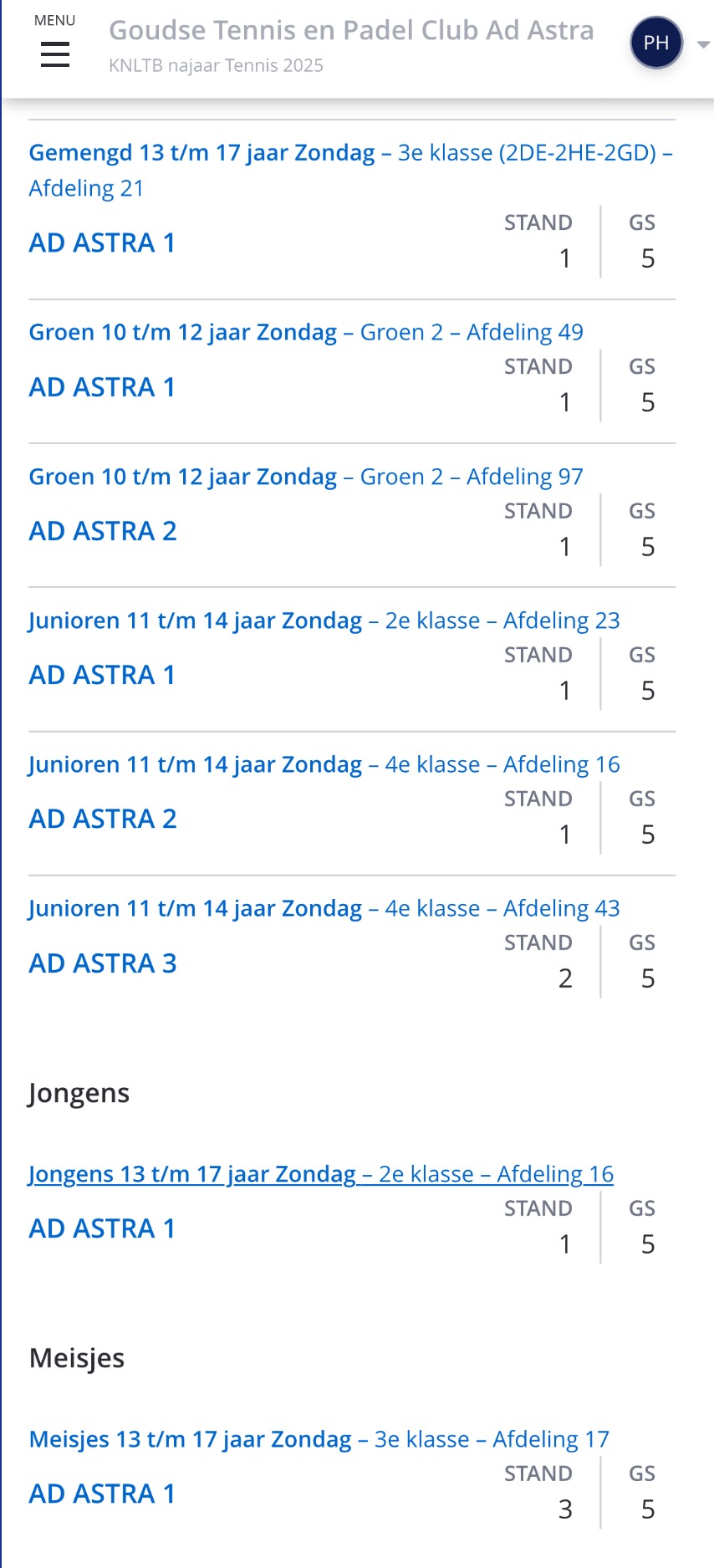714x1568 pixels.
Task: Select AD ASTRA 1 under Gemengd Afdeling 21
Action: pyautogui.click(x=102, y=243)
